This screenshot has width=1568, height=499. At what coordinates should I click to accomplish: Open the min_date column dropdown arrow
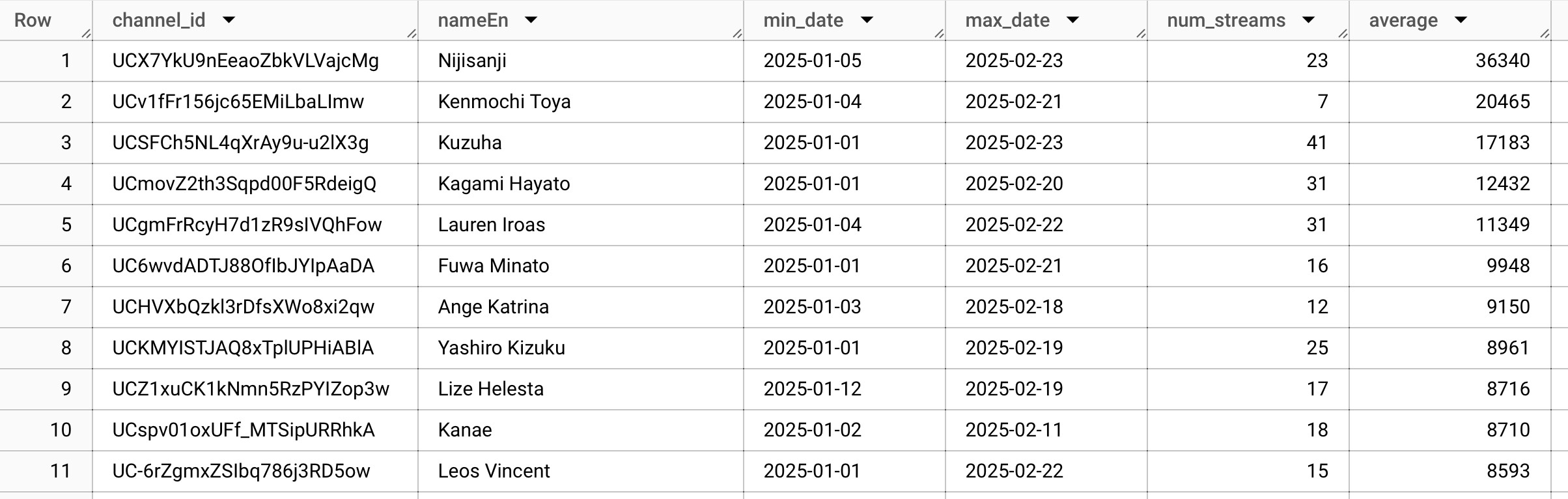(x=867, y=20)
